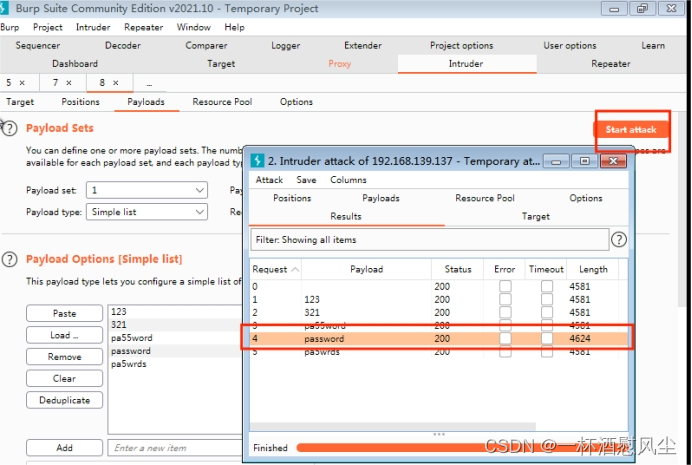Image resolution: width=692 pixels, height=465 pixels.
Task: Click the Paste button
Action: coord(64,313)
